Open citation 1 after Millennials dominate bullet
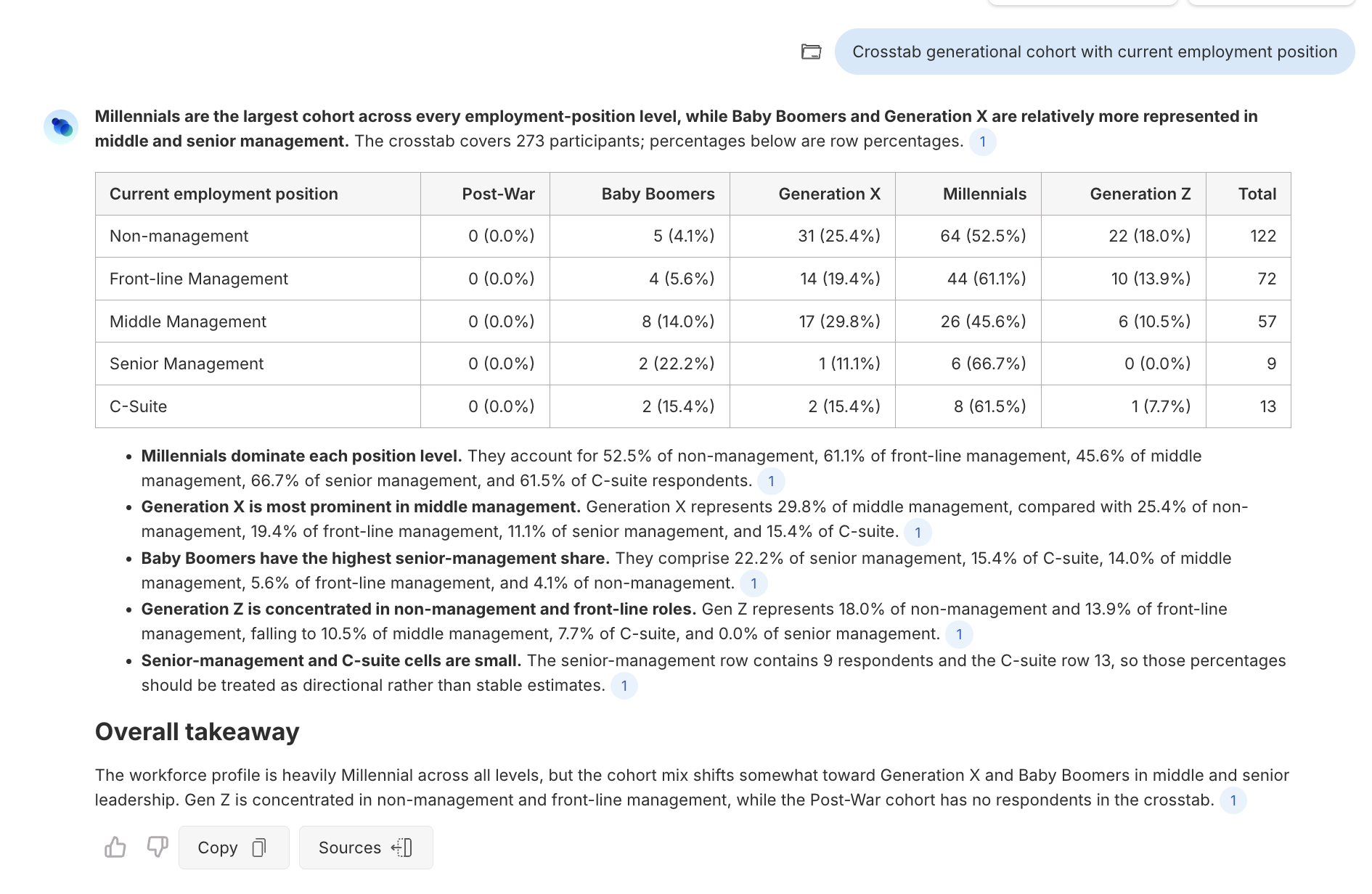Screen dimensions: 1372x894 coord(771,481)
